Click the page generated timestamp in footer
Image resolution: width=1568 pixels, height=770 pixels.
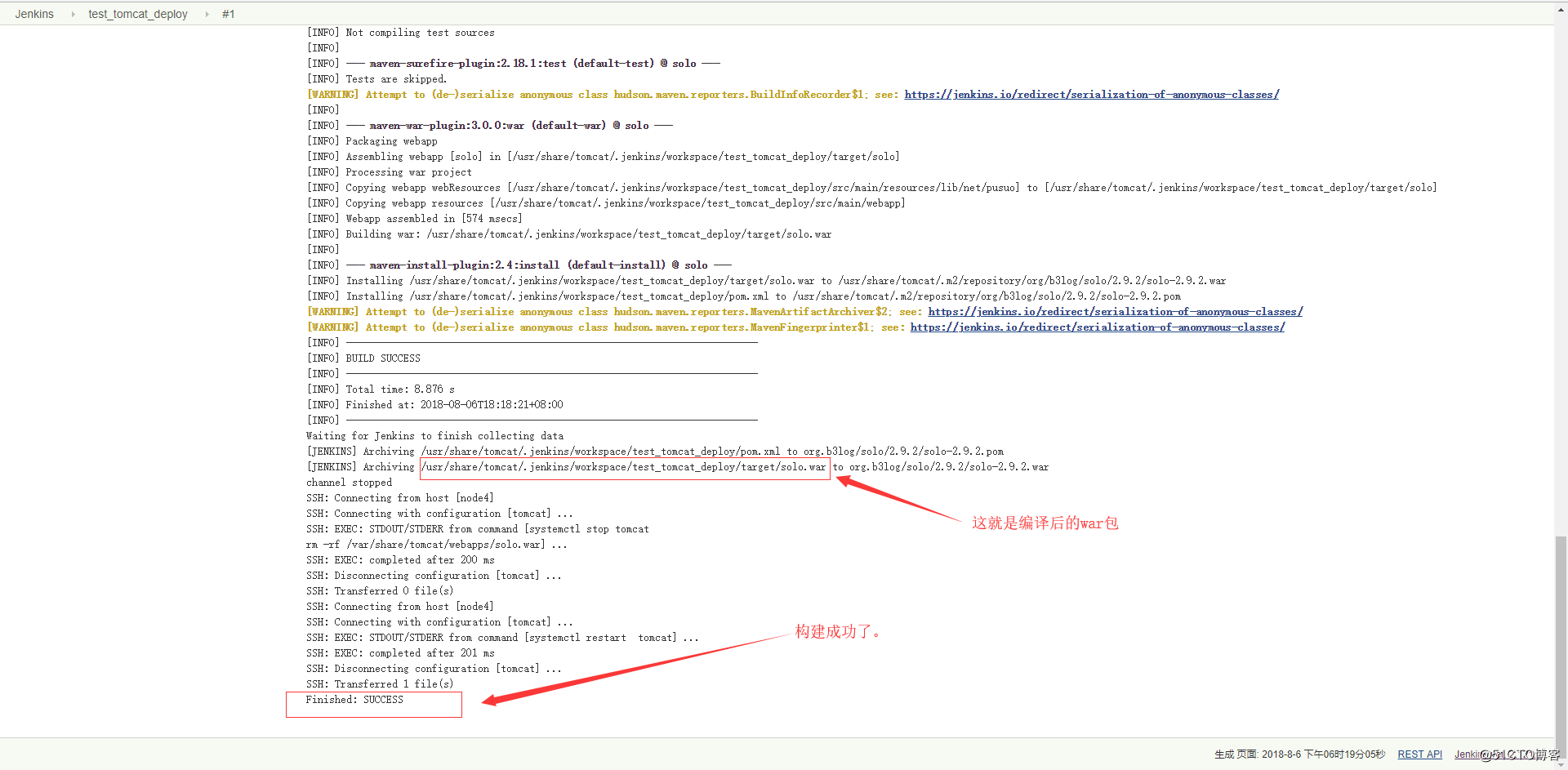click(x=1299, y=754)
